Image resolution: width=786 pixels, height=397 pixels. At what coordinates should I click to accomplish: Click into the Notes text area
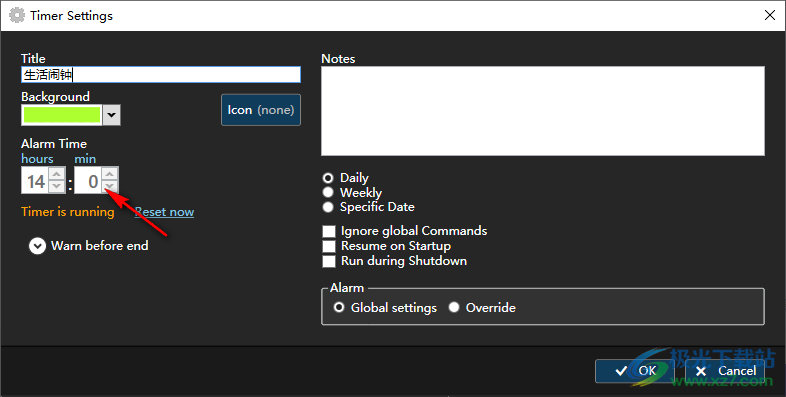[543, 111]
